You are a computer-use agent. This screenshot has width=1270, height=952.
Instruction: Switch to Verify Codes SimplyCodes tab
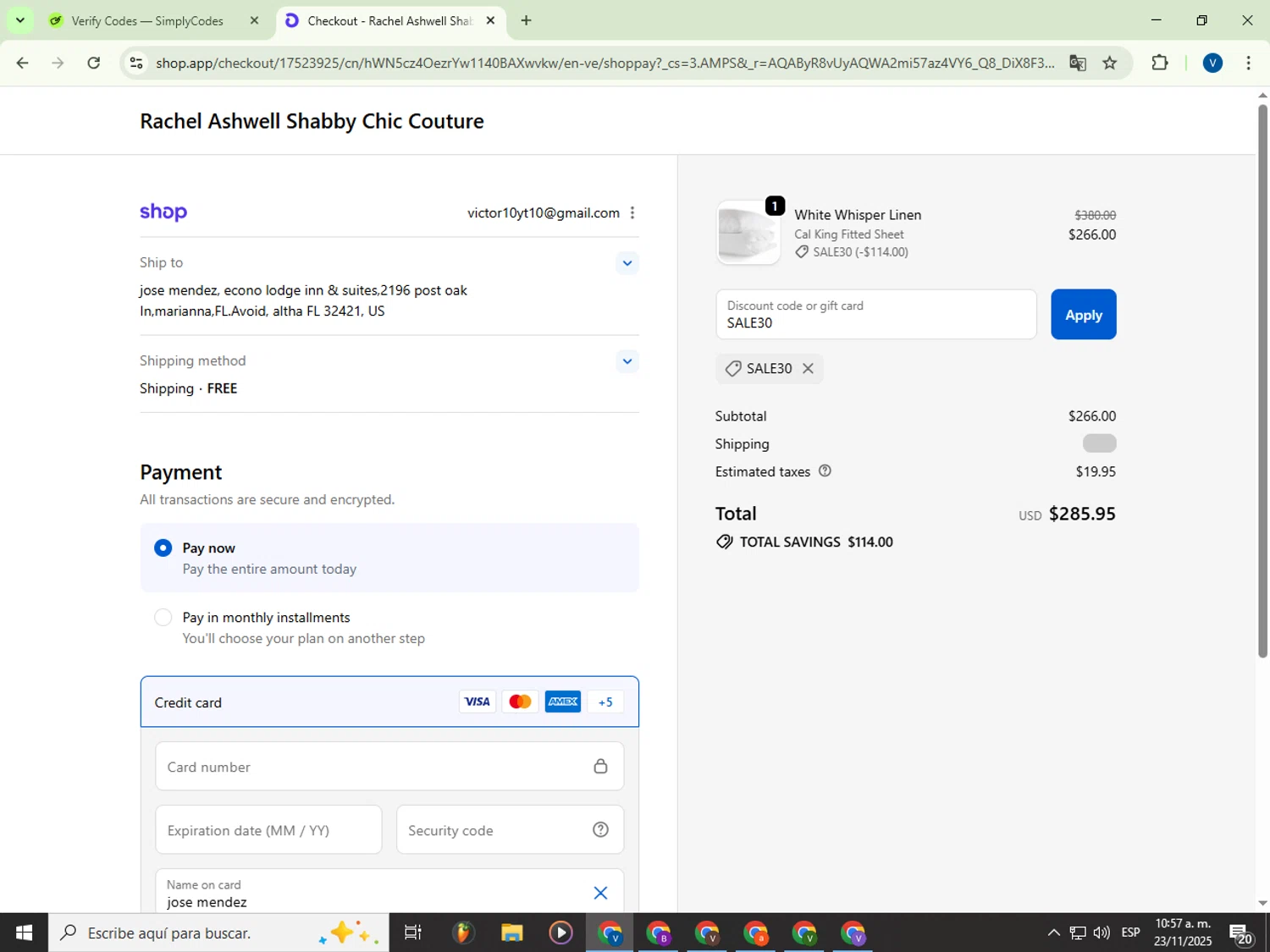click(146, 21)
